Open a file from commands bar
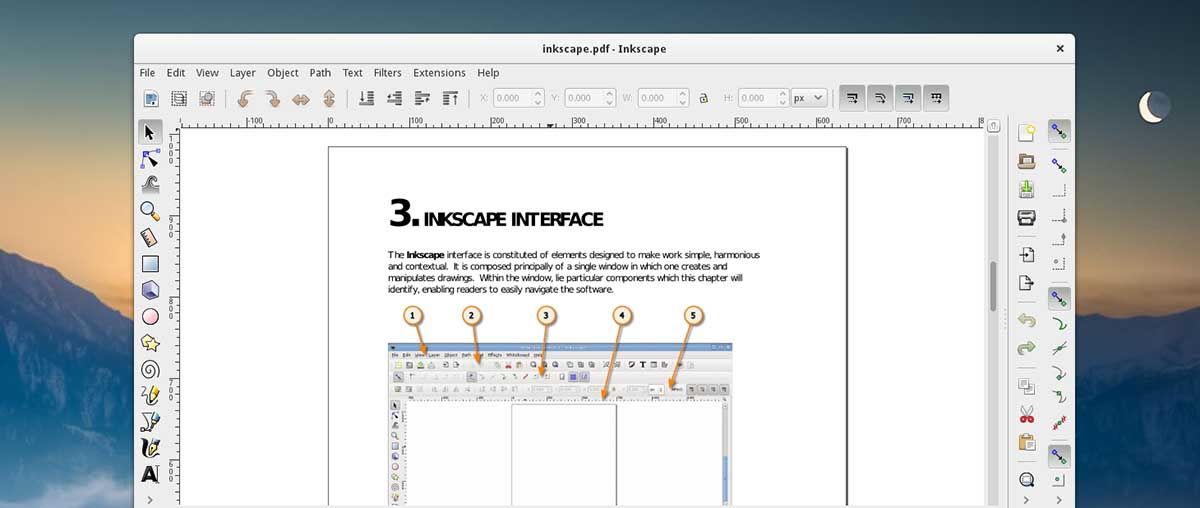Screen dimensions: 1200x508 click(x=1026, y=161)
